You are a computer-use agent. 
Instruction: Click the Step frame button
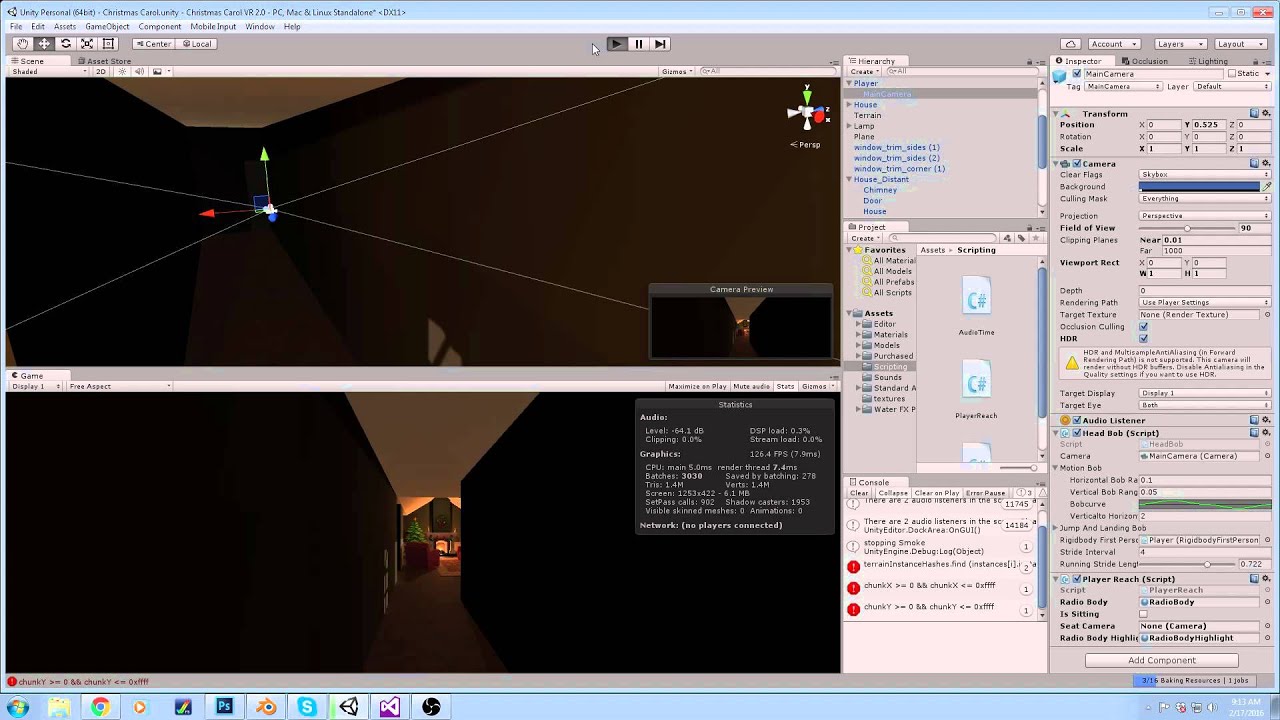click(660, 44)
